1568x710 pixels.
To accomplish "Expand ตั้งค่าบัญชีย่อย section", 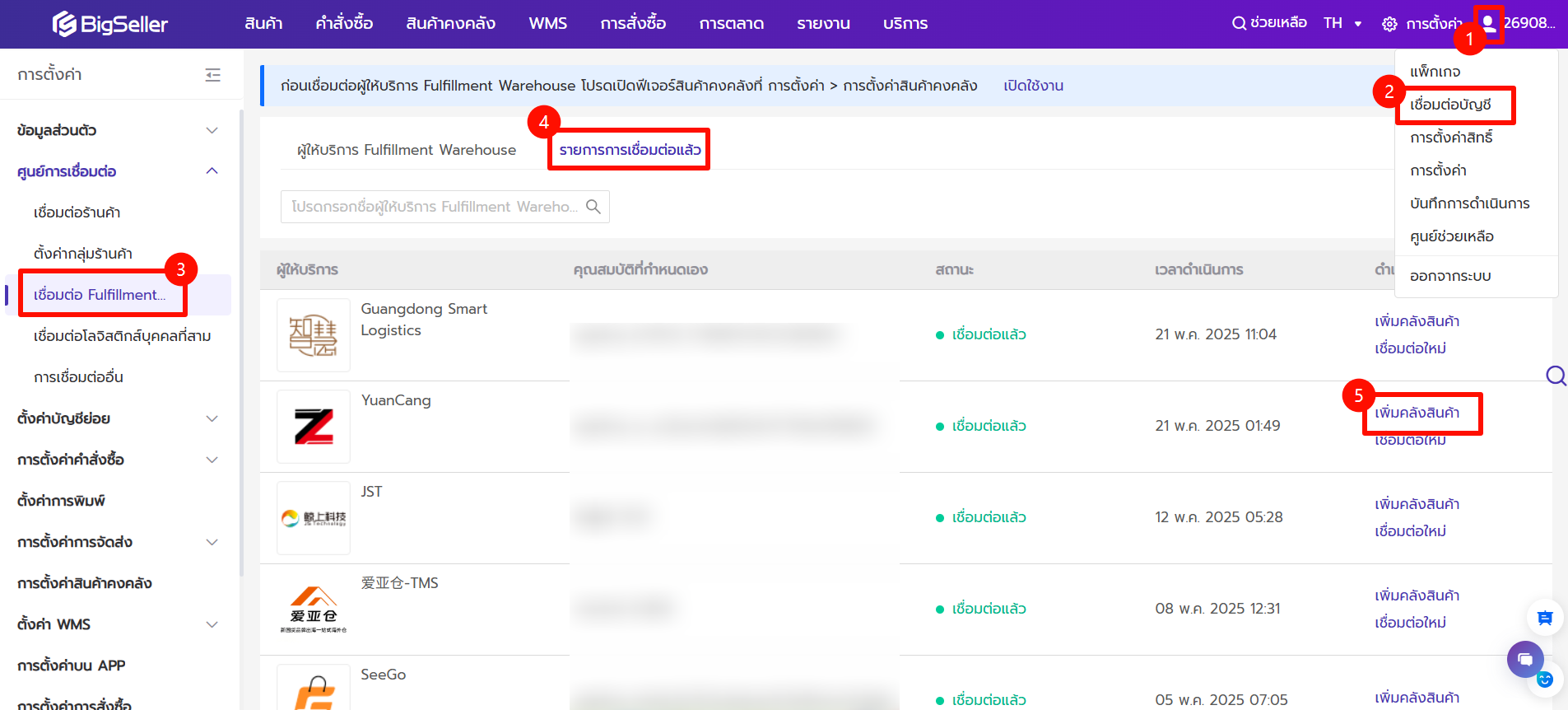I will coord(212,418).
